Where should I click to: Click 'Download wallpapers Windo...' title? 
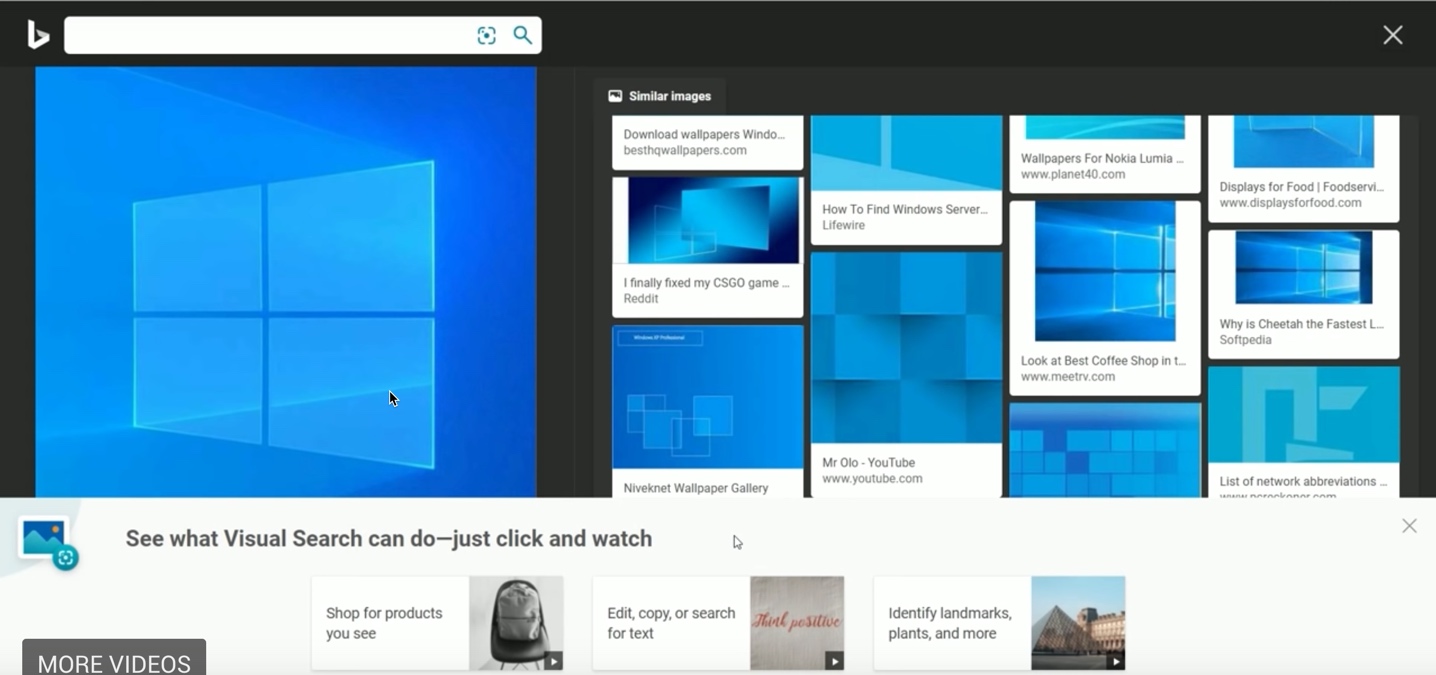(704, 134)
